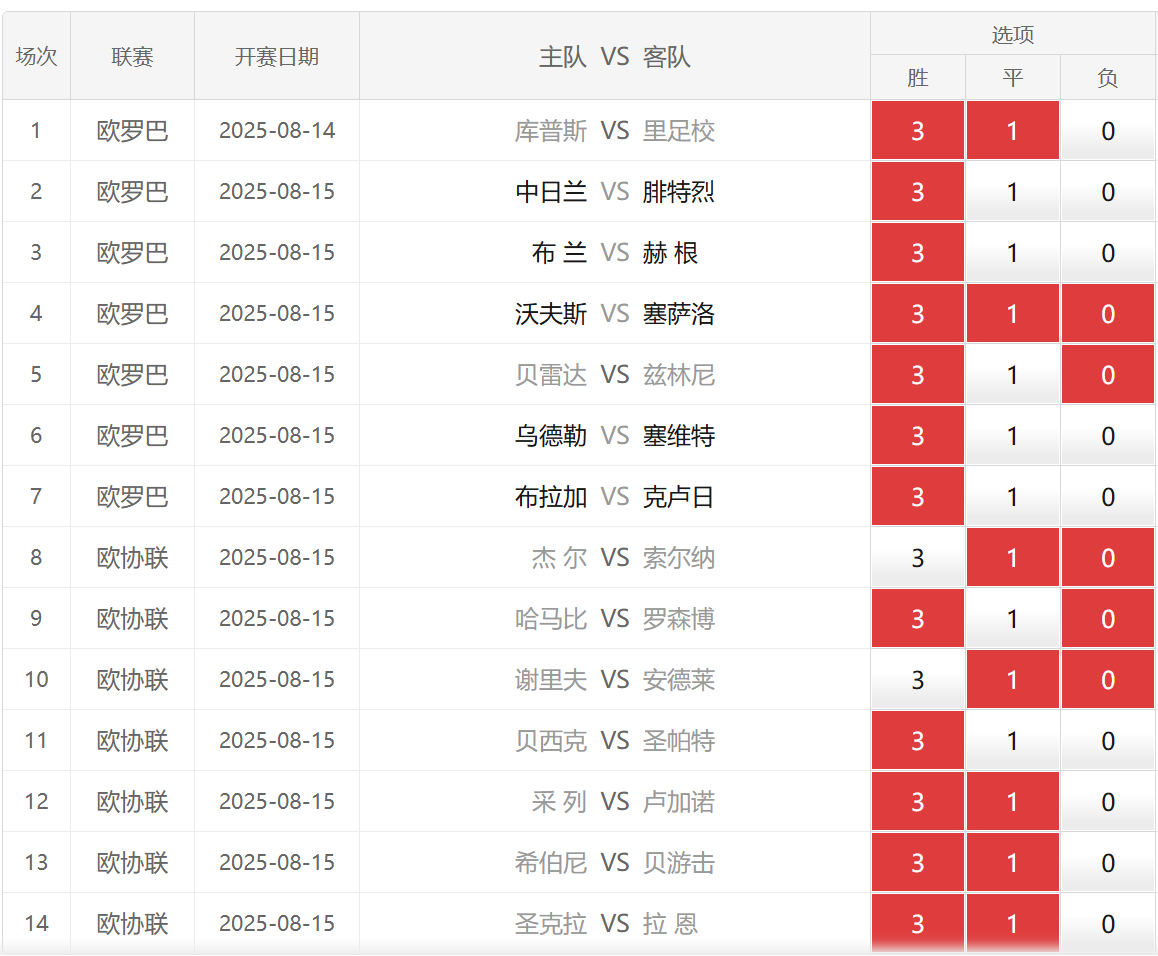
Task: Deselect win option 3 for 库普斯 VS 里足校
Action: [917, 131]
